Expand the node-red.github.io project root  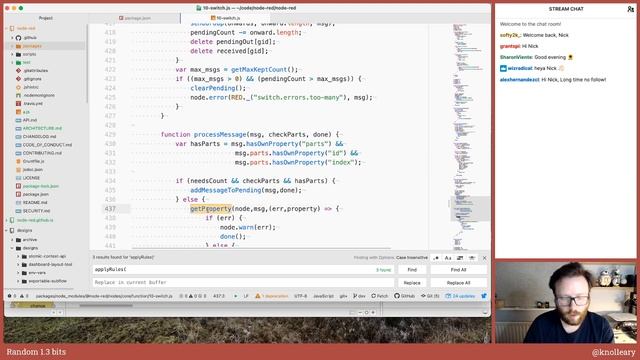click(7, 220)
